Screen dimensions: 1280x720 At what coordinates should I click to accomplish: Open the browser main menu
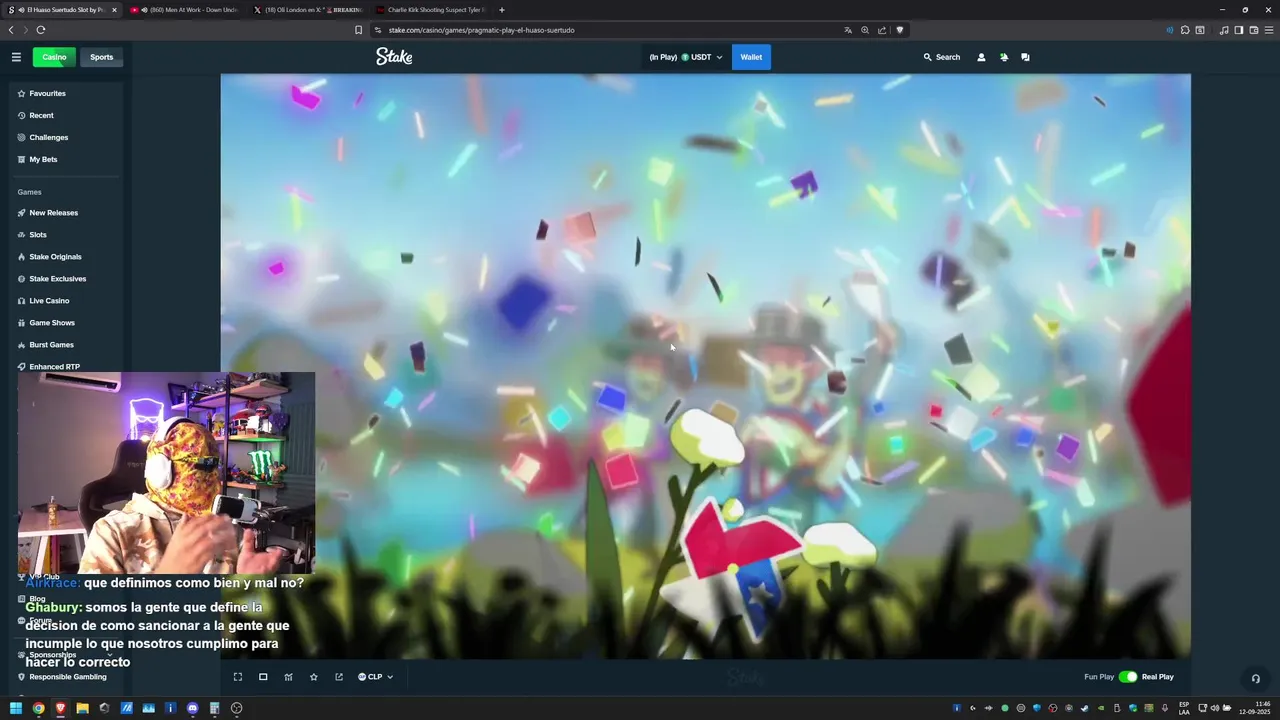coord(1268,30)
